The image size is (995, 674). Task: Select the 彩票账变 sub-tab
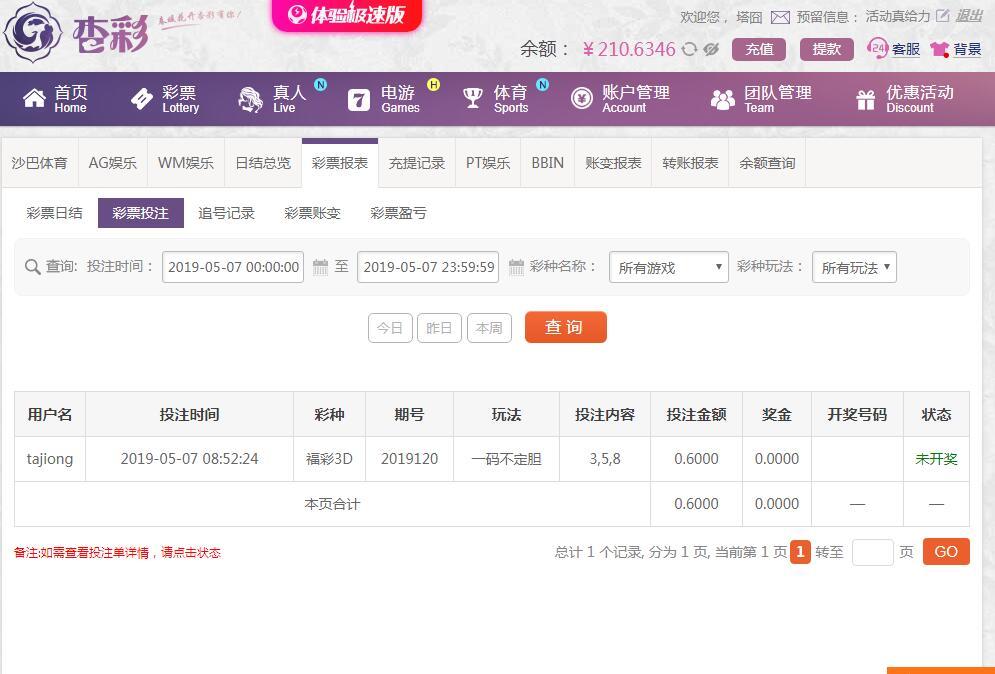[x=313, y=213]
